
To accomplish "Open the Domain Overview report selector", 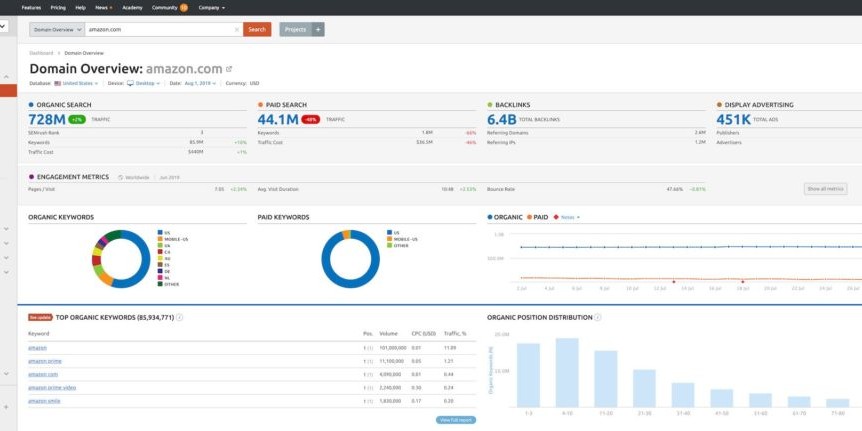I will pos(57,30).
